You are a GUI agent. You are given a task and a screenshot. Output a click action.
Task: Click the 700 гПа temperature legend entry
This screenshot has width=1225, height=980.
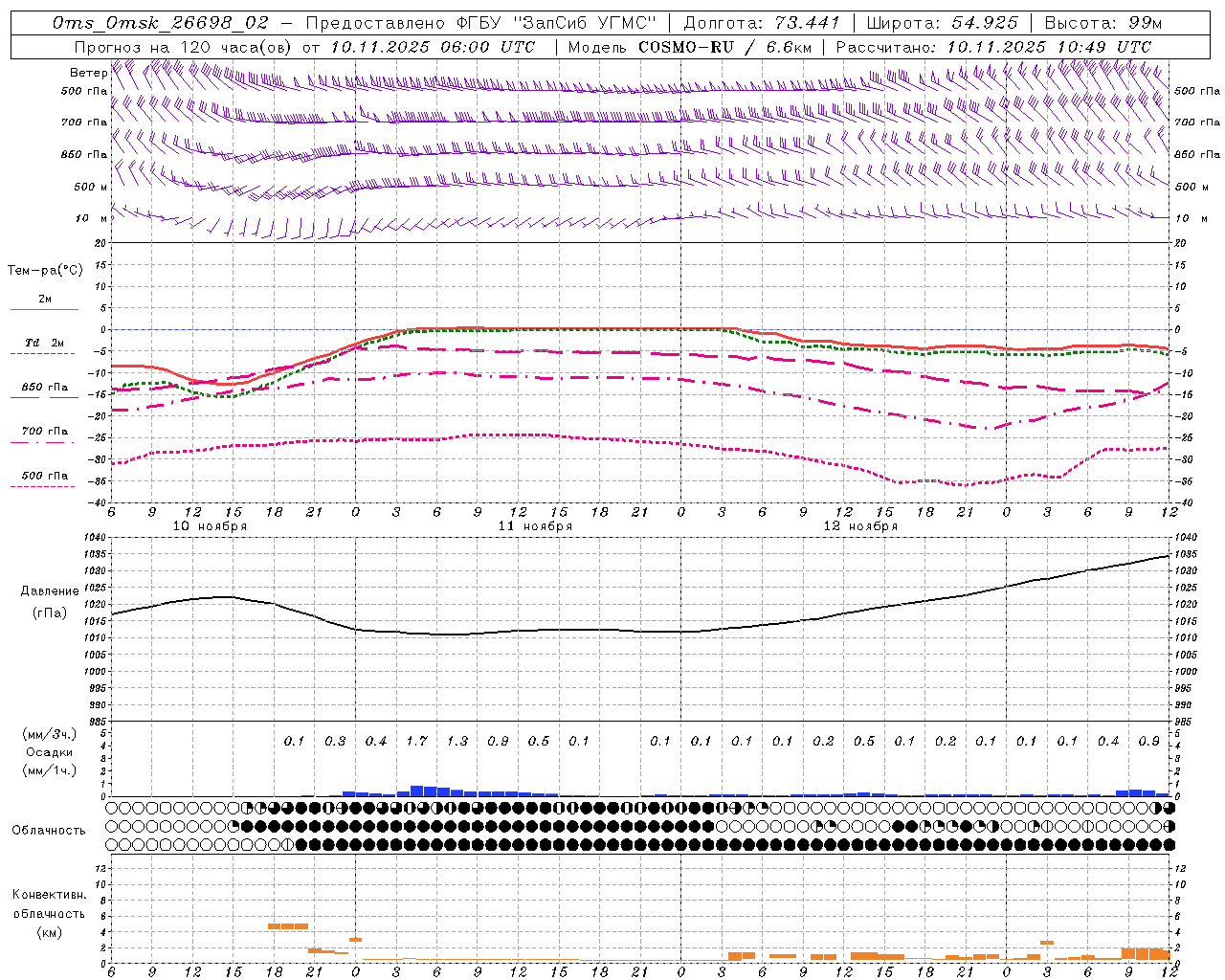click(44, 435)
